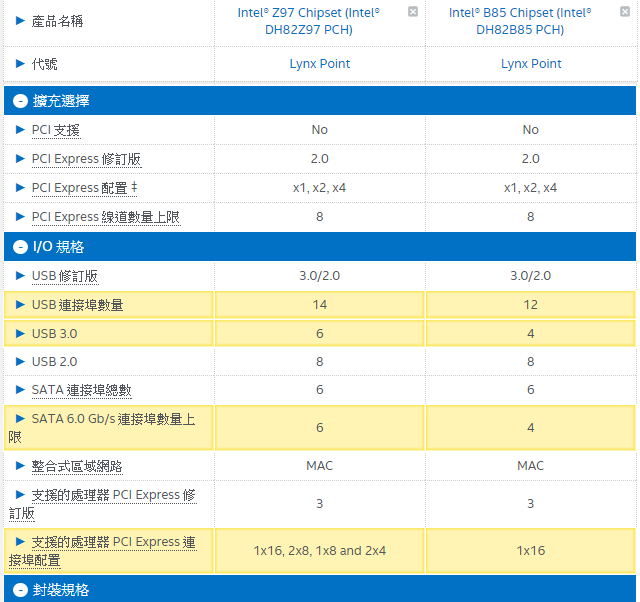Click the 支援的處理器 PCI Express 連接埠配置 label
Image resolution: width=640 pixels, height=602 pixels.
102,551
